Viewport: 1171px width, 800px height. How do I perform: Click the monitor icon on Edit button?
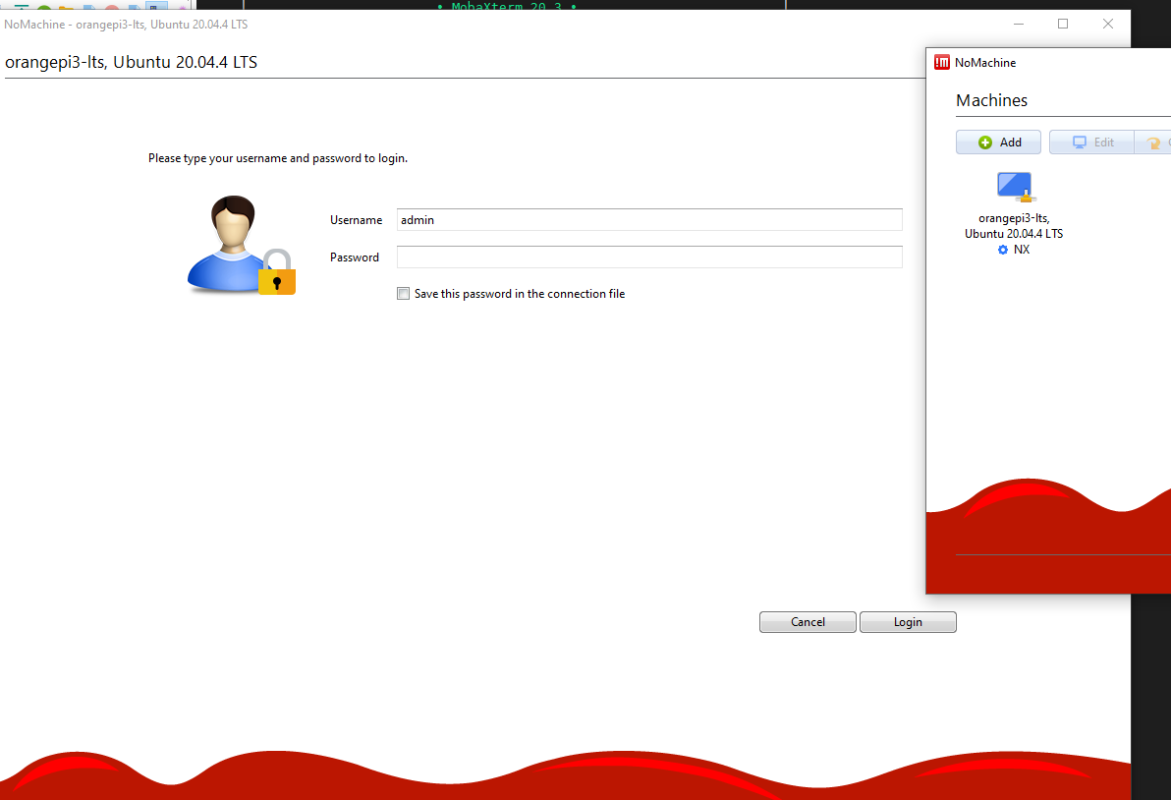pyautogui.click(x=1079, y=142)
